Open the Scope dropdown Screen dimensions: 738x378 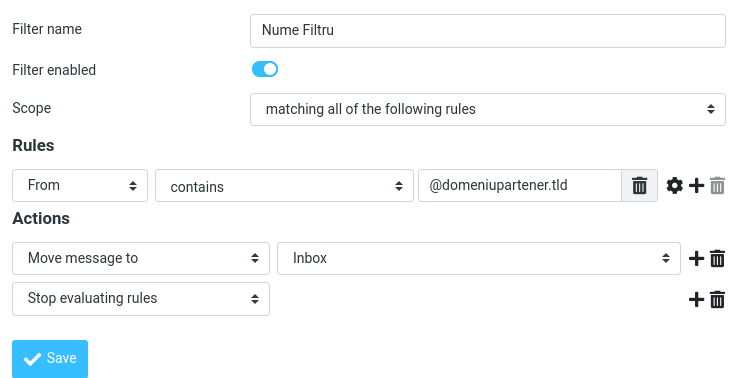[488, 109]
